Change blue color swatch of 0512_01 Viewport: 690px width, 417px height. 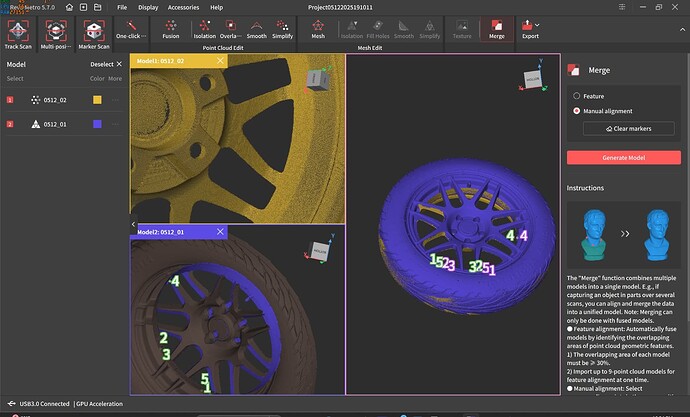click(97, 124)
